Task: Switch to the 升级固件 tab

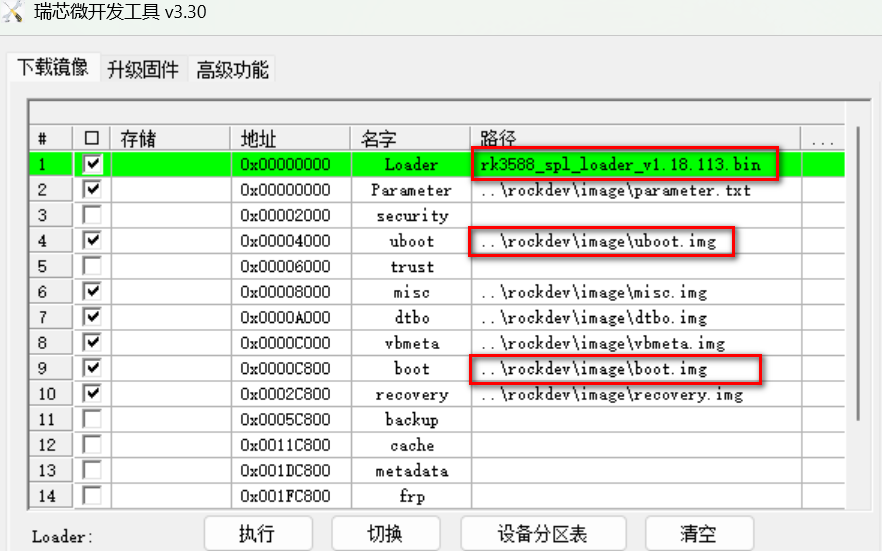Action: pyautogui.click(x=143, y=69)
